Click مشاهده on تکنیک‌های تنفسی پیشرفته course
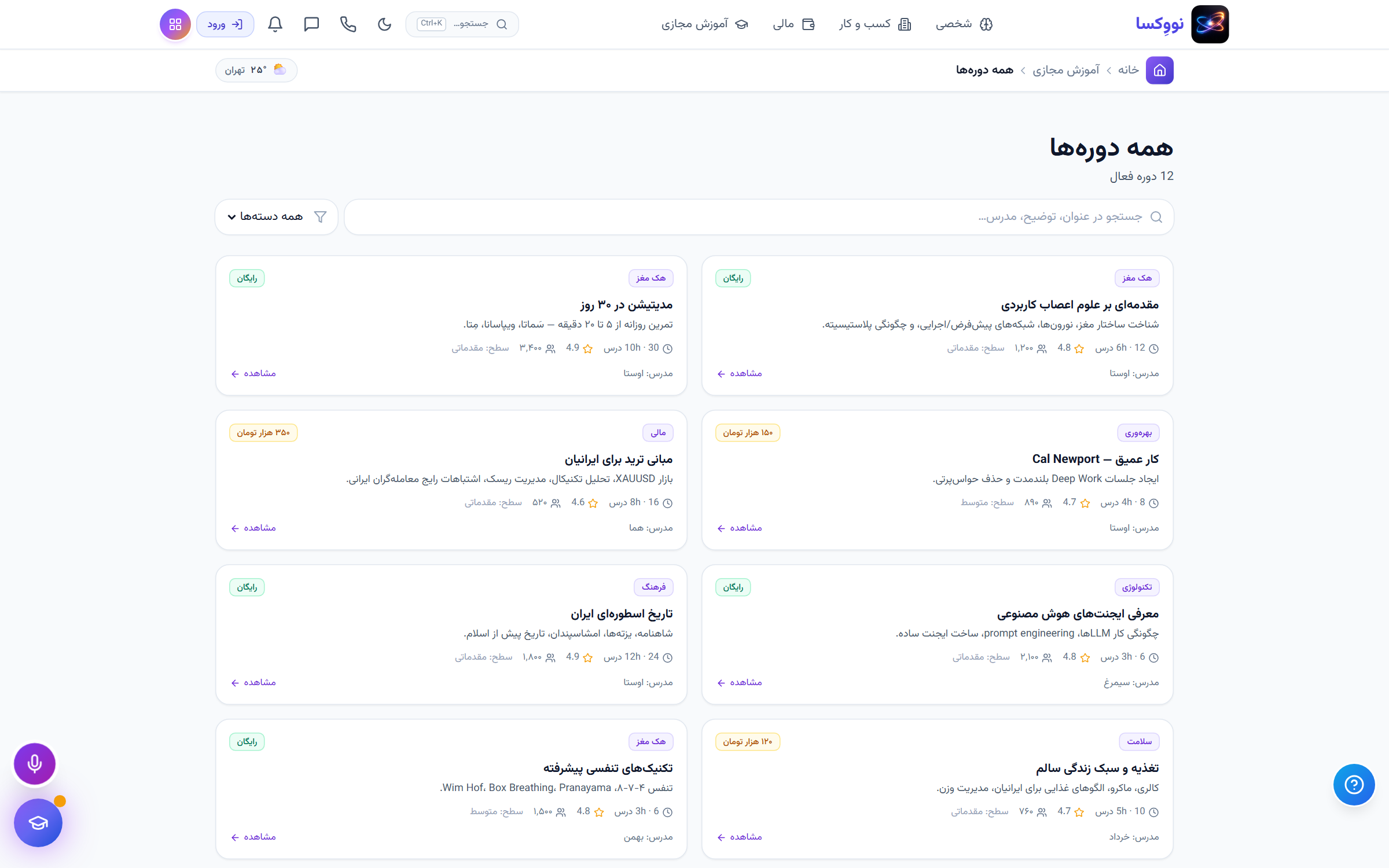This screenshot has height=868, width=1389. [253, 837]
